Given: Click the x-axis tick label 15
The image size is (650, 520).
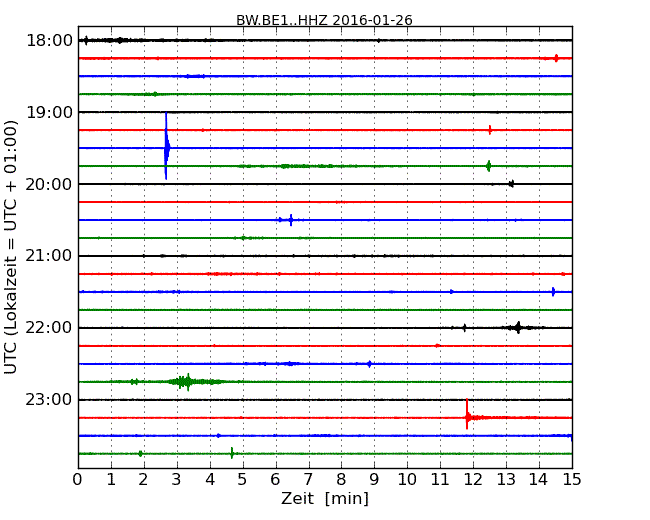Looking at the screenshot, I should 572,480.
